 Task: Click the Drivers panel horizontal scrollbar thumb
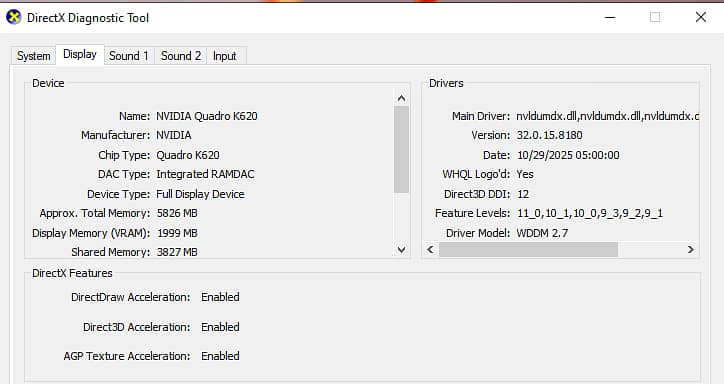tap(528, 250)
